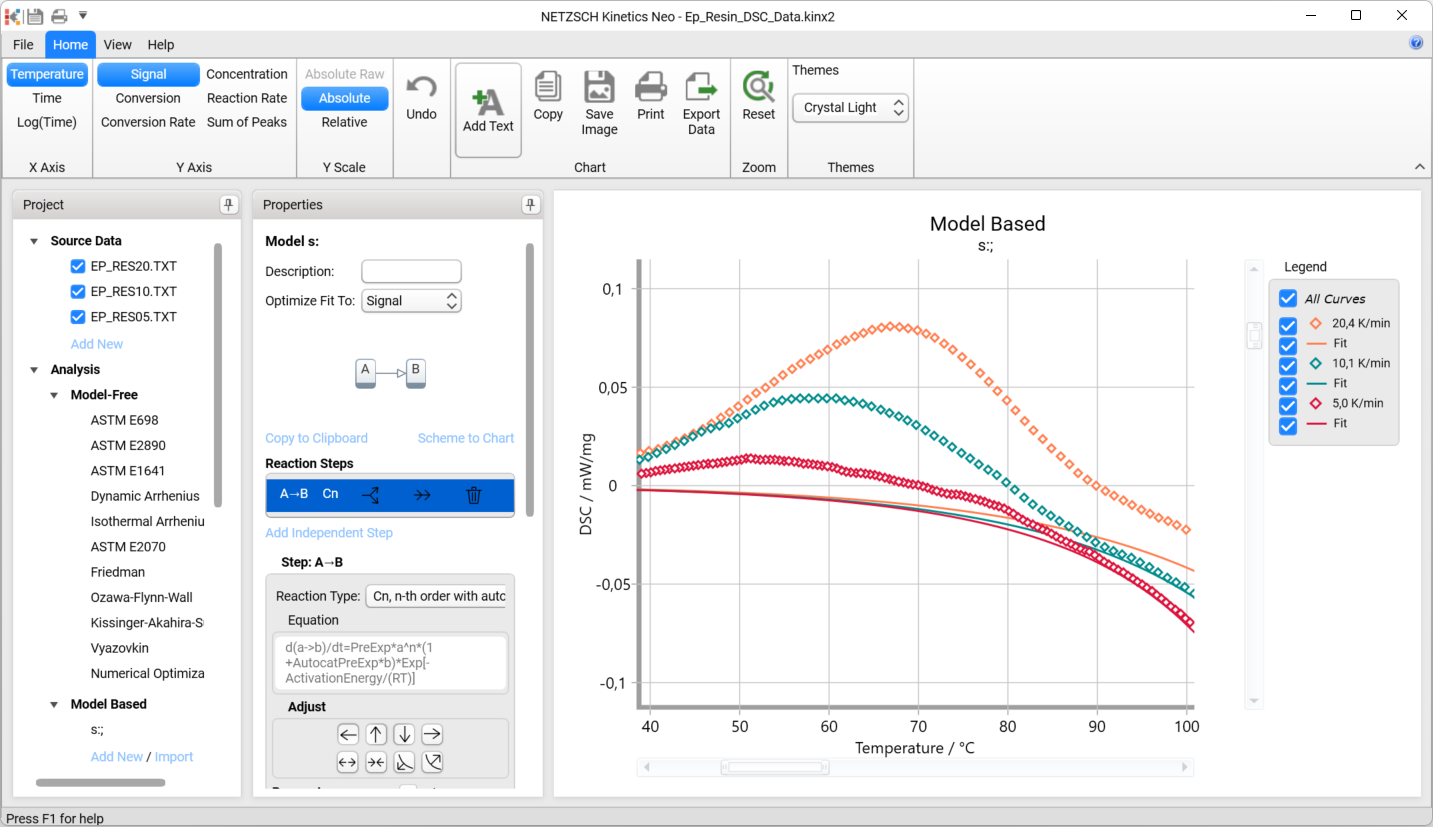Click the Export Data icon

click(701, 87)
